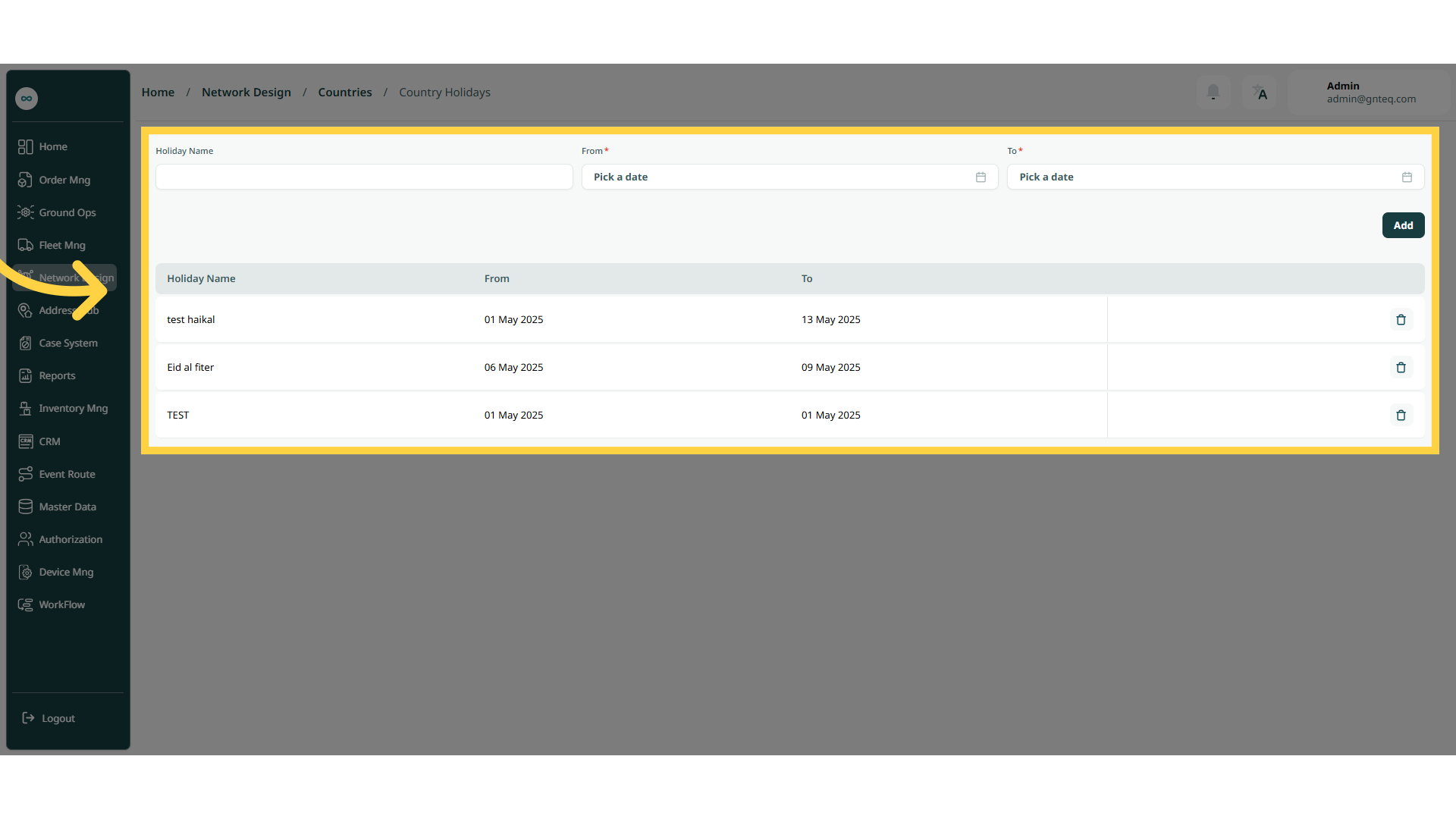Delete the Eid al fiter holiday
1456x819 pixels.
tap(1401, 368)
